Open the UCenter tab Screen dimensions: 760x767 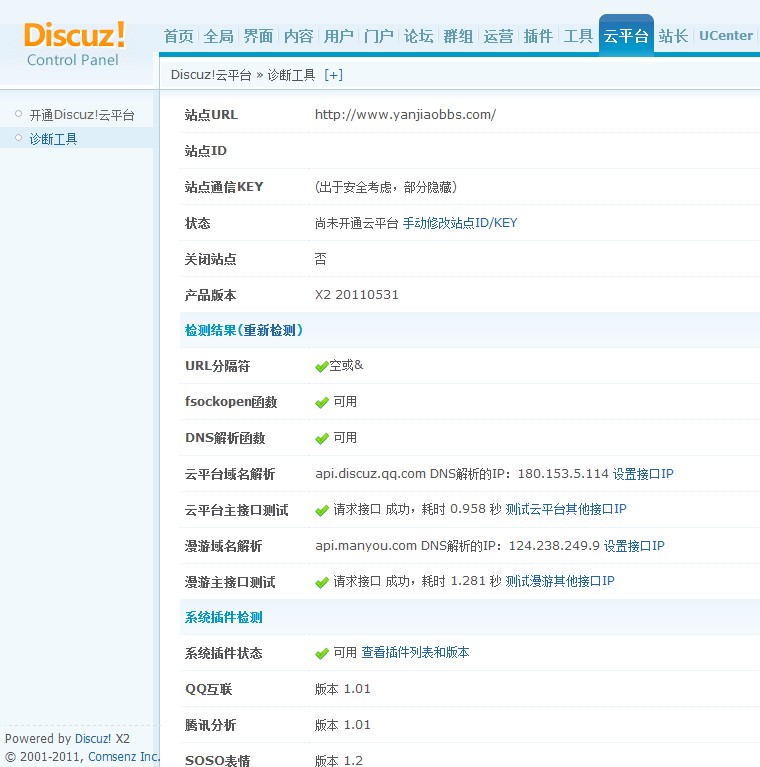pyautogui.click(x=726, y=36)
